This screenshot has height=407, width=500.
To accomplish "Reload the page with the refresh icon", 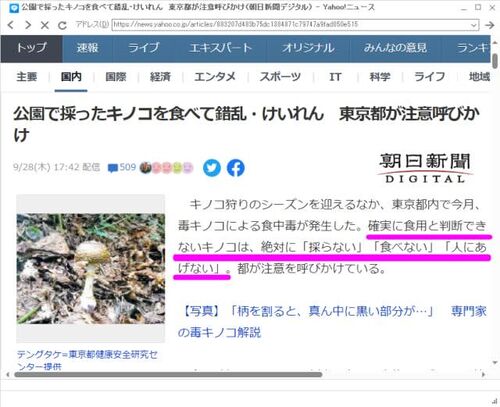I will 62,25.
